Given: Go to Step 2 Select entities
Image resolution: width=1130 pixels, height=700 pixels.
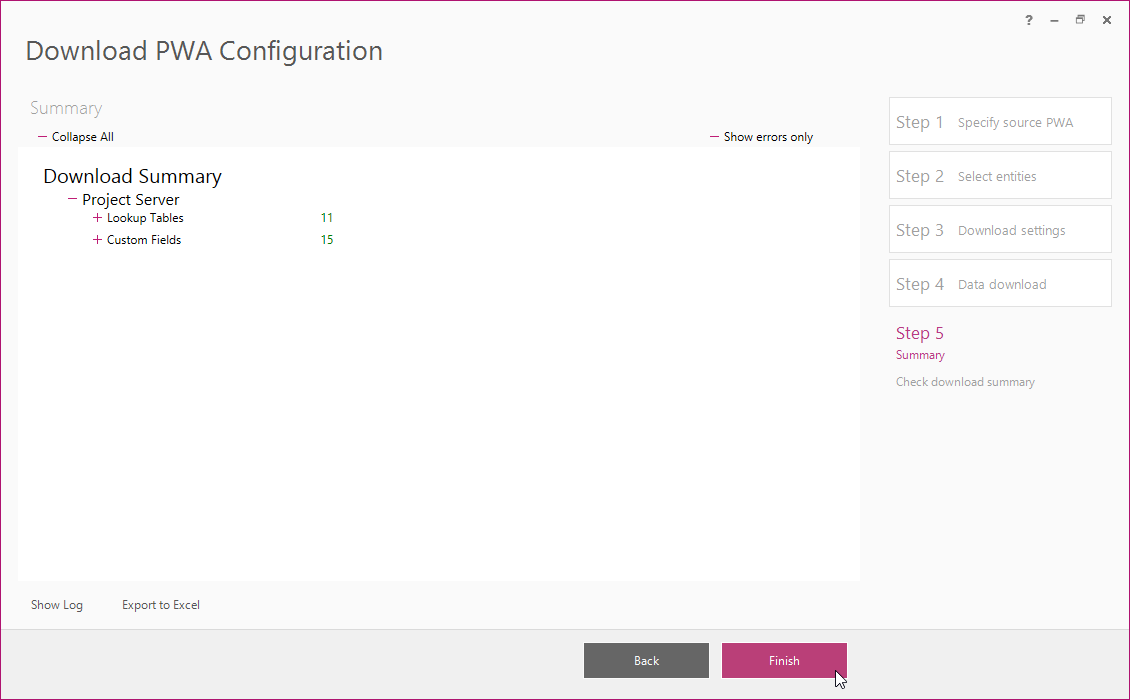Looking at the screenshot, I should tap(1000, 175).
